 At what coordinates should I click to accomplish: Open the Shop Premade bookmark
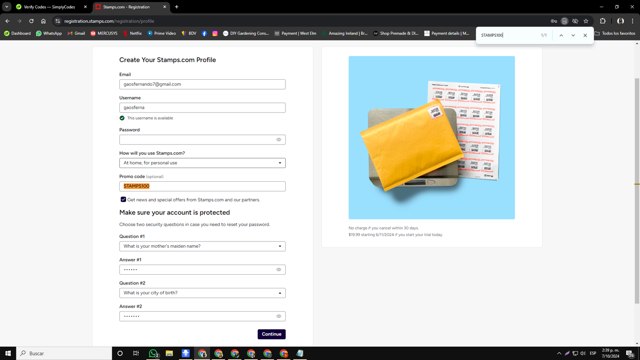(x=396, y=33)
